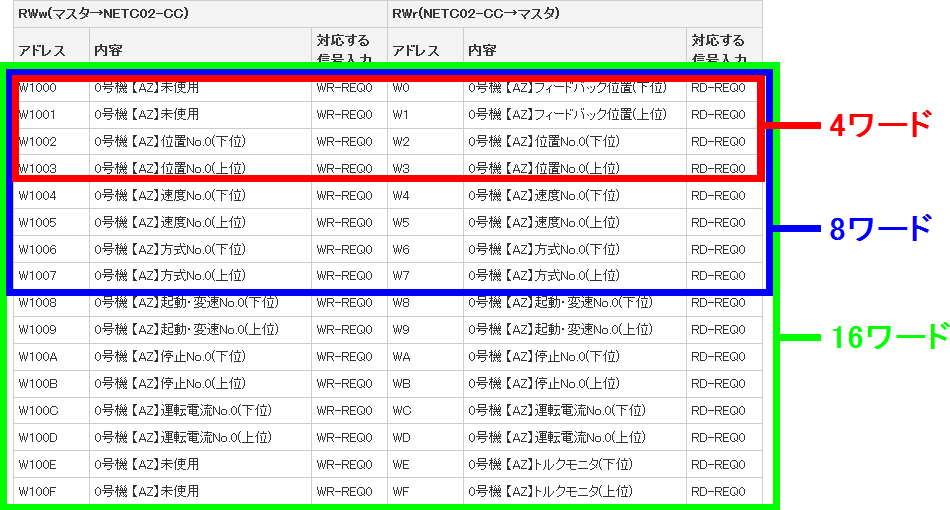Select 起動・変速No.0(下位) content in row W1008
The width and height of the screenshot is (950, 510).
200,303
